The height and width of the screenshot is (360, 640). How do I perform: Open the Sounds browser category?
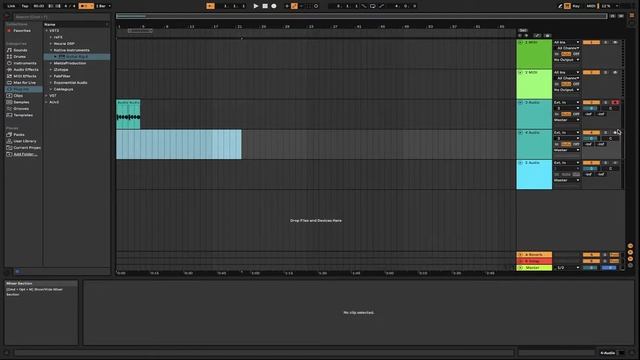point(20,50)
